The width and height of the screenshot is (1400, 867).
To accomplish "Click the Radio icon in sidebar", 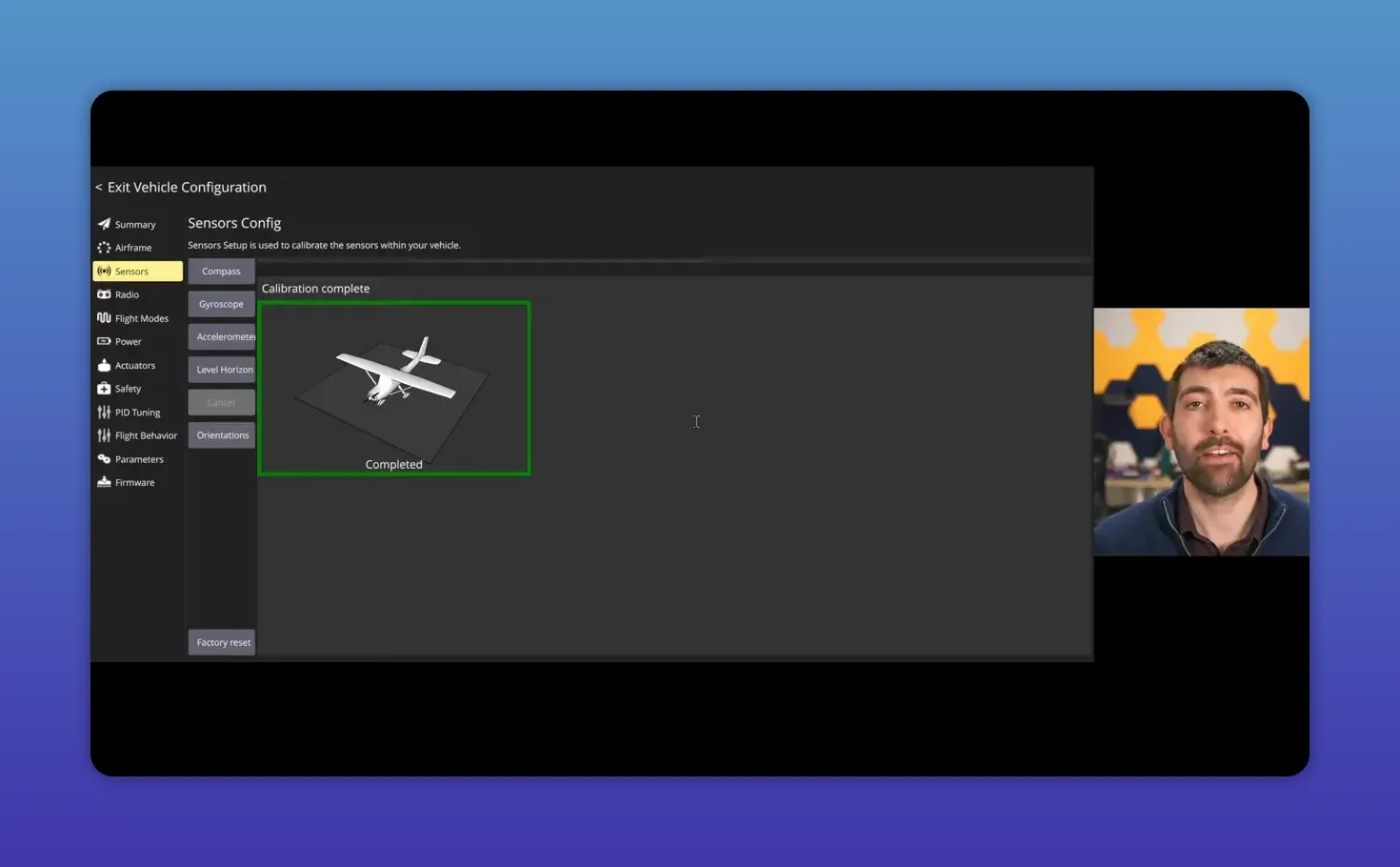I will tap(104, 294).
